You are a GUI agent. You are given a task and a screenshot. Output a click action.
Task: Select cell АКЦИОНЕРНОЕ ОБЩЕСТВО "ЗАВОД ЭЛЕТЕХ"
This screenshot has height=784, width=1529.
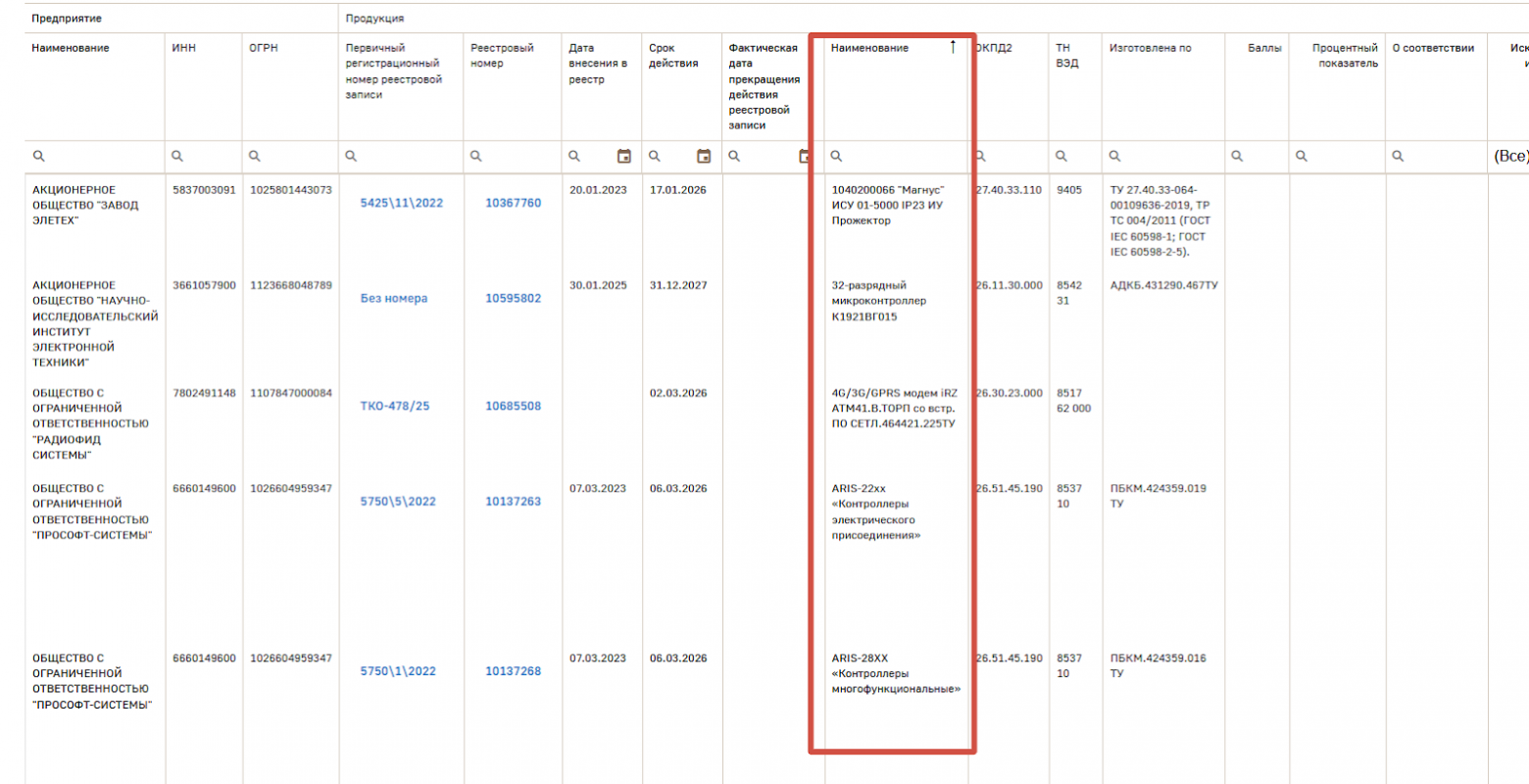click(x=85, y=206)
